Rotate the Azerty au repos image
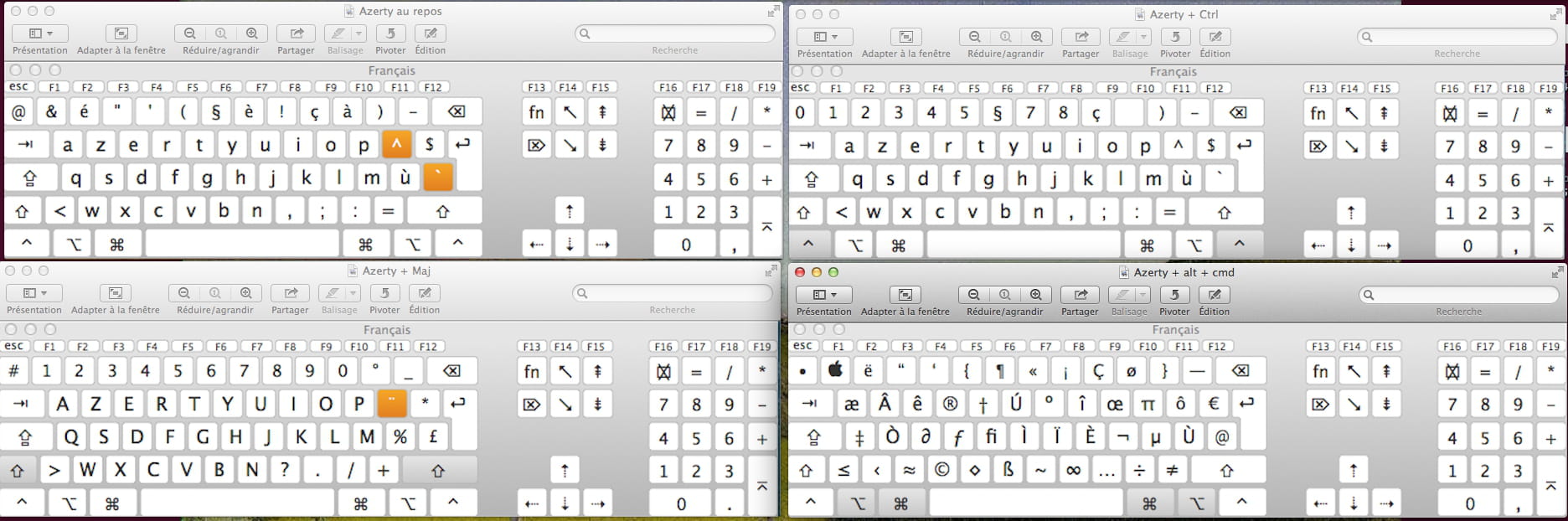Screen dimensions: 1568x521 pyautogui.click(x=390, y=34)
